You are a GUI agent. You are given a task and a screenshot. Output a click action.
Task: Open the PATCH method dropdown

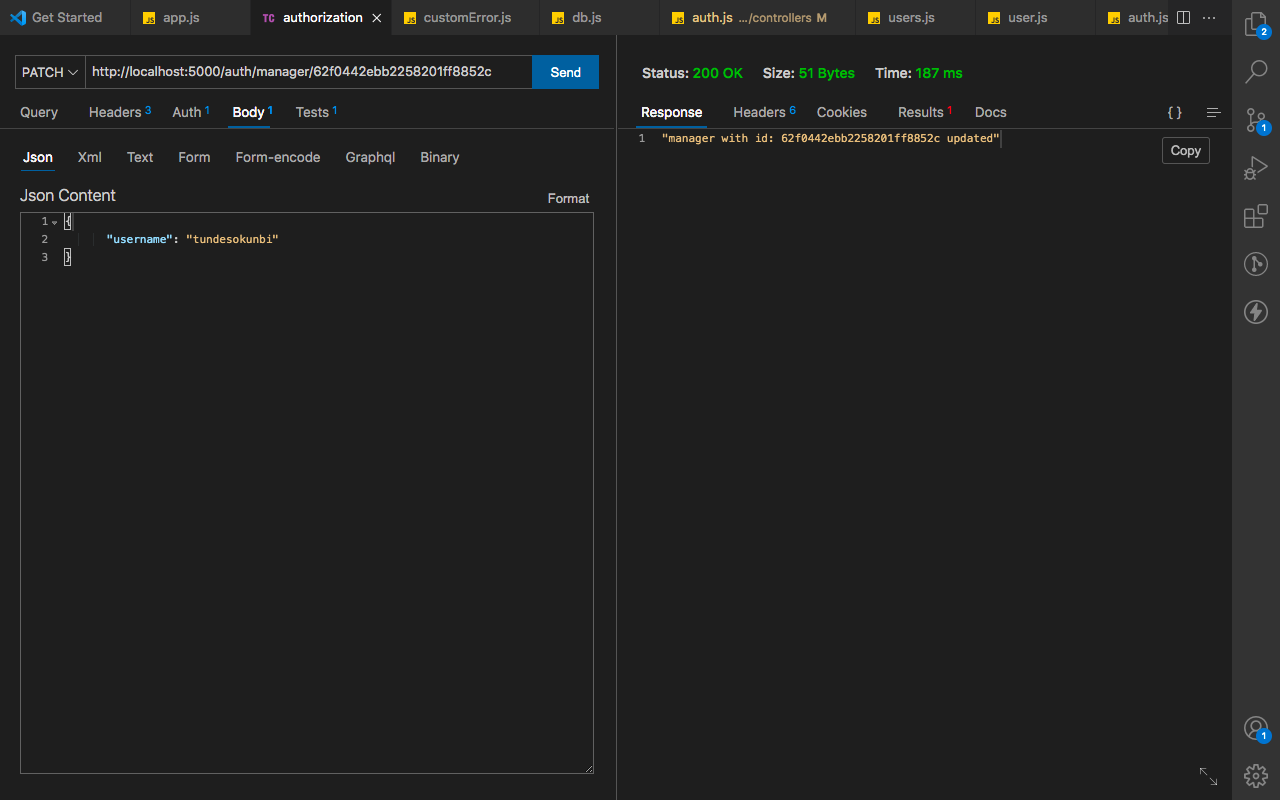49,72
